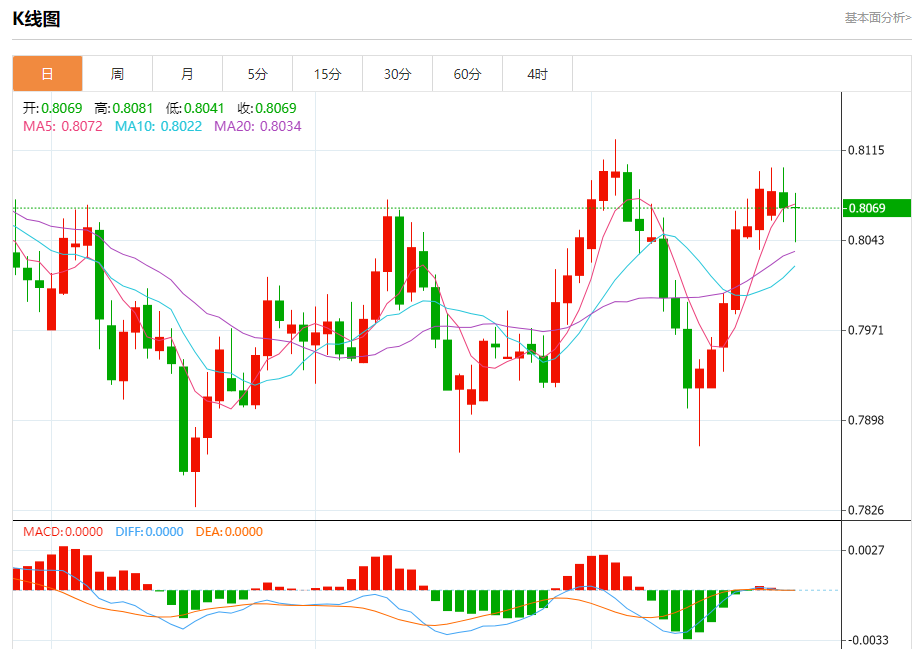Click the 0.8115 price axis label
The image size is (916, 649).
(x=866, y=150)
